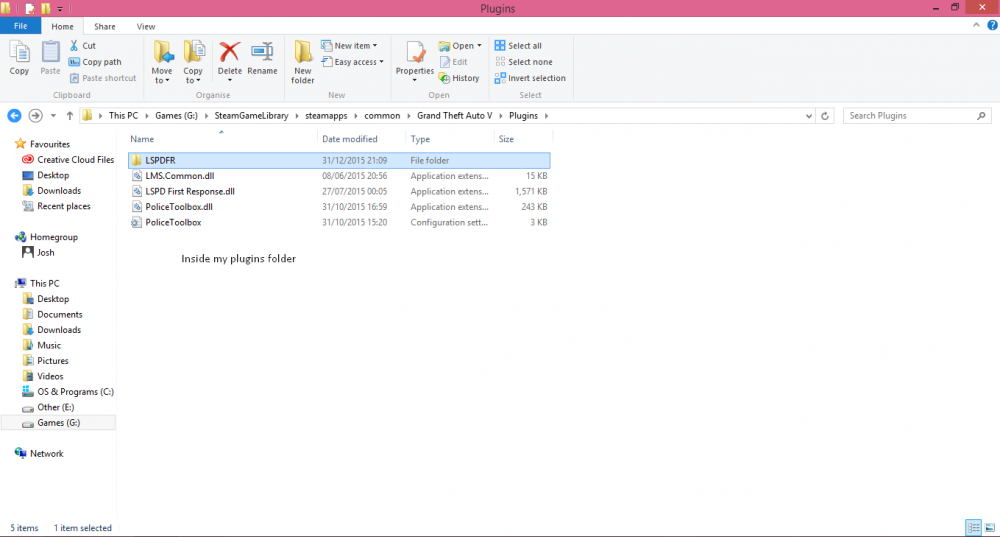Click Grand Theft Auto V in address path
The width and height of the screenshot is (1000, 537).
[455, 115]
